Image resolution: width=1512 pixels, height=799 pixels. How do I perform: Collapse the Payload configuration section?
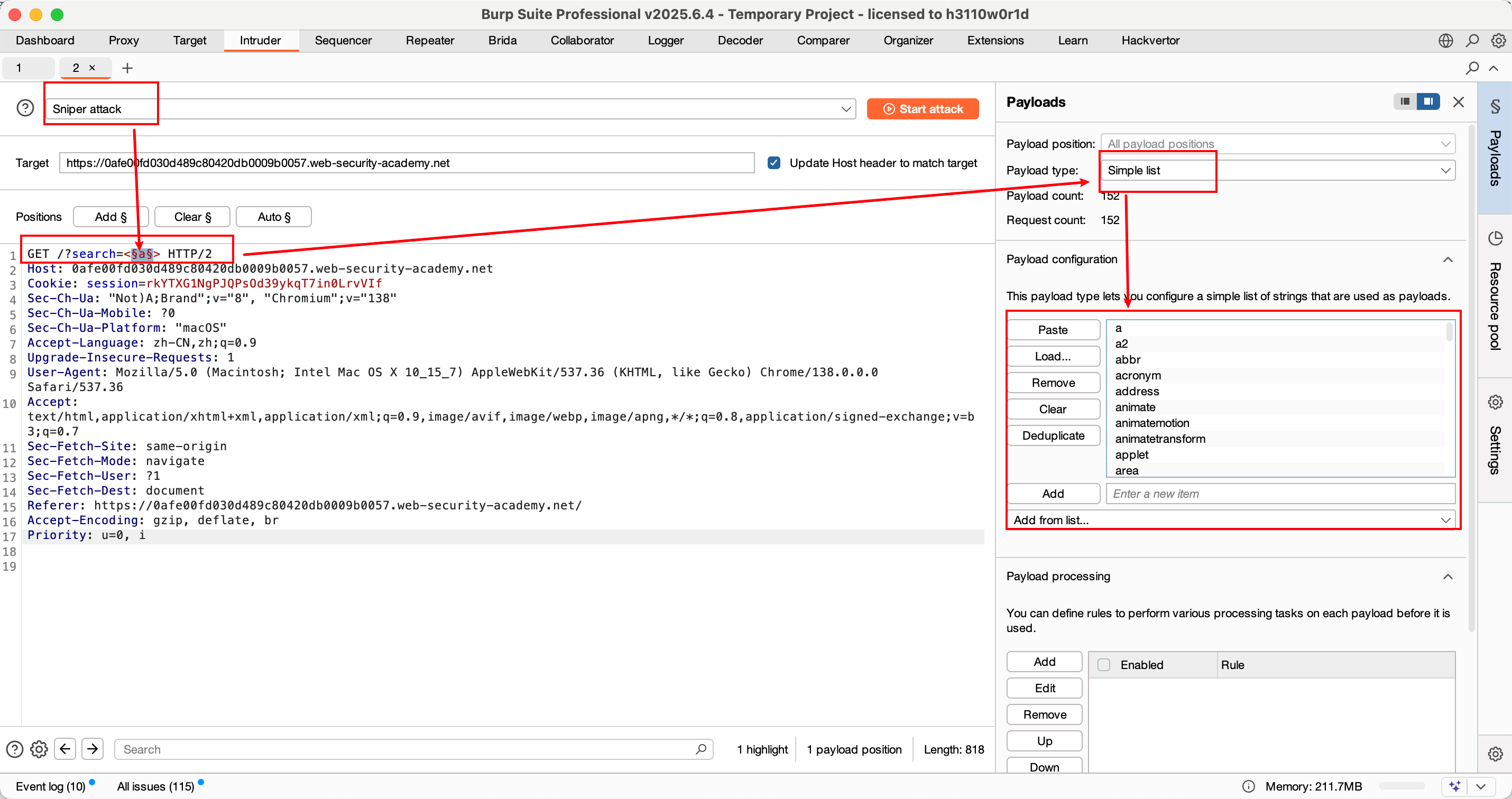click(x=1448, y=259)
